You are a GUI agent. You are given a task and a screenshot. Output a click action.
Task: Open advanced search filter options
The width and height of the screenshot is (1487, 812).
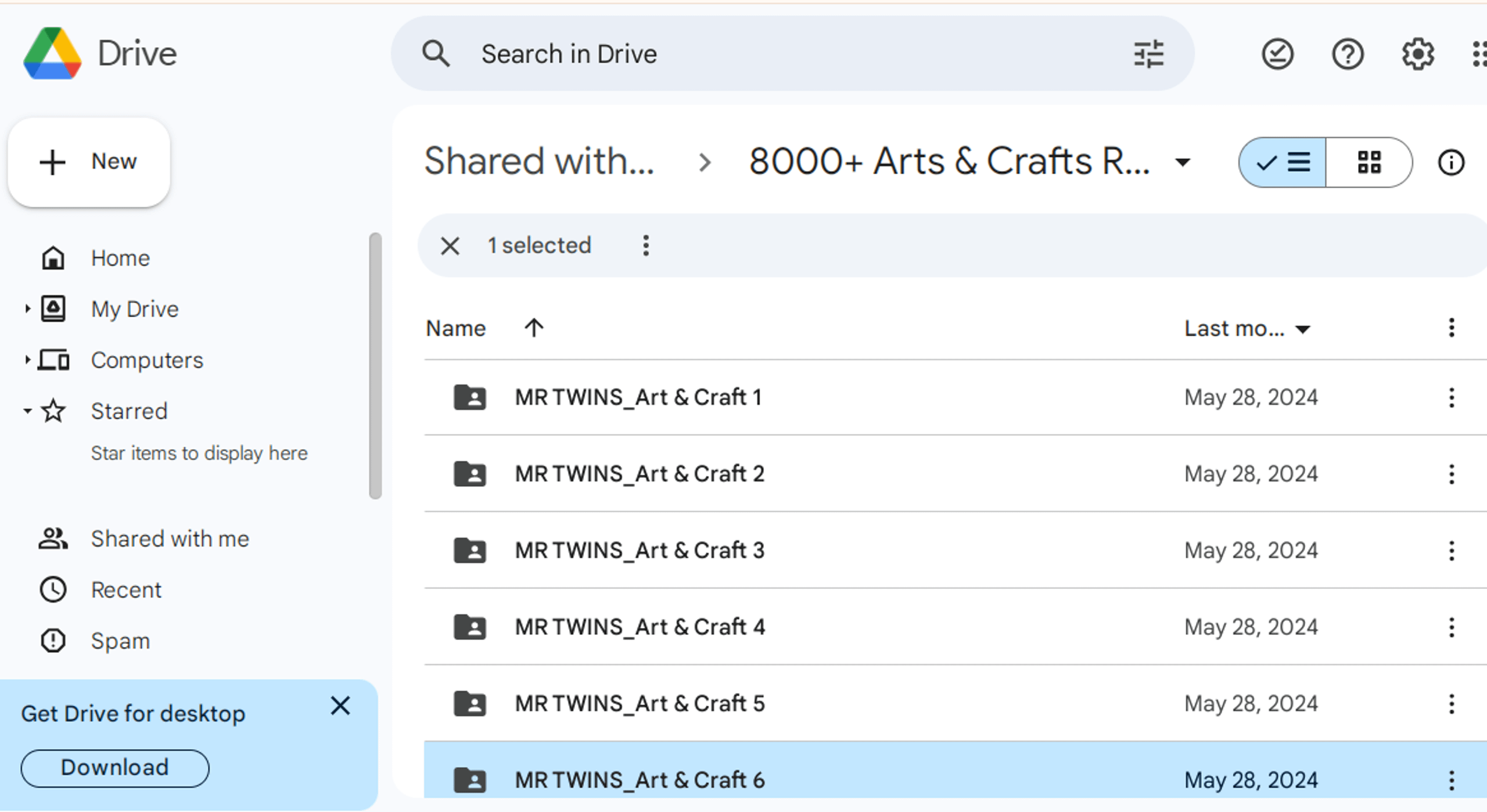coord(1148,54)
